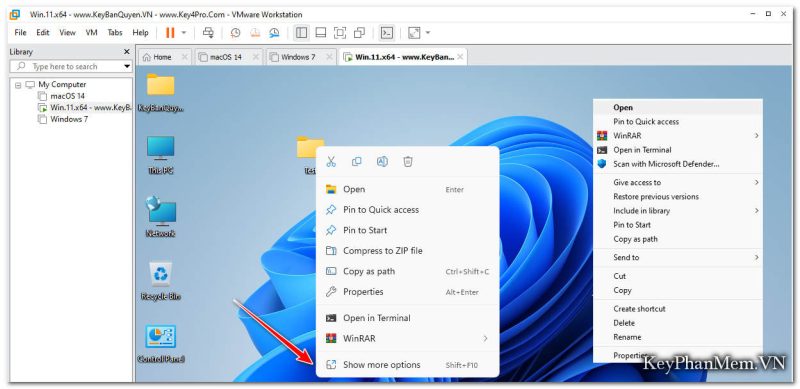Click the stretch guest display icon

[x=414, y=33]
